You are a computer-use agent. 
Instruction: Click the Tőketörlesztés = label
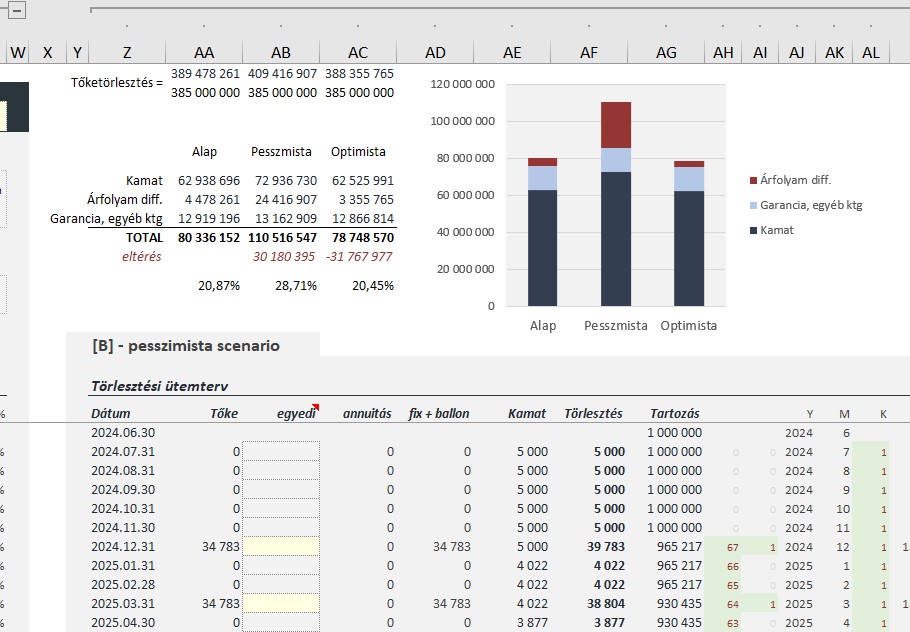(117, 82)
